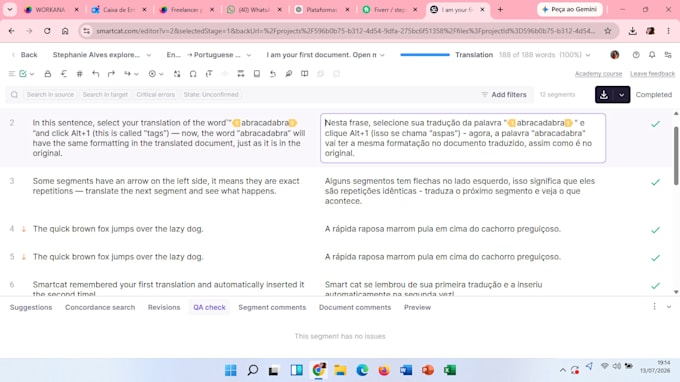Expand the download options arrow
This screenshot has width=680, height=382.
[x=621, y=95]
